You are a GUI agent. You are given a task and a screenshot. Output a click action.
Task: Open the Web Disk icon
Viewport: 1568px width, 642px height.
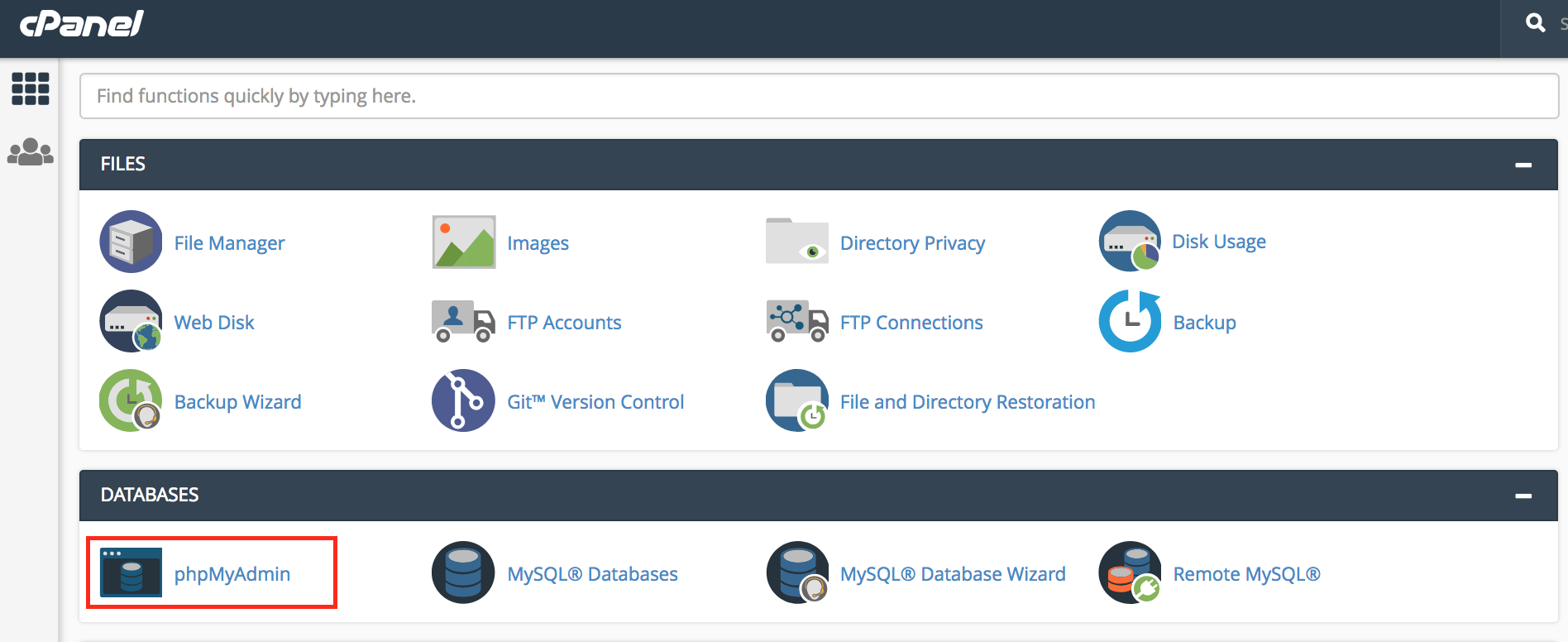point(131,321)
